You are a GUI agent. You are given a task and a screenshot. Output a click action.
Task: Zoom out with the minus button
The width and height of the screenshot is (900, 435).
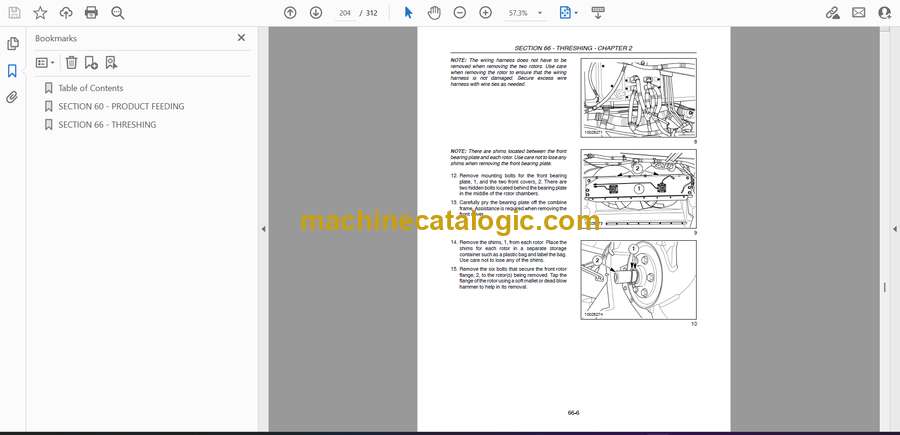click(460, 13)
